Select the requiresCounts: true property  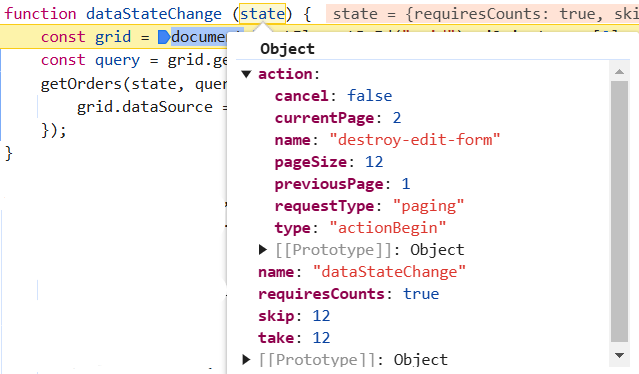349,294
